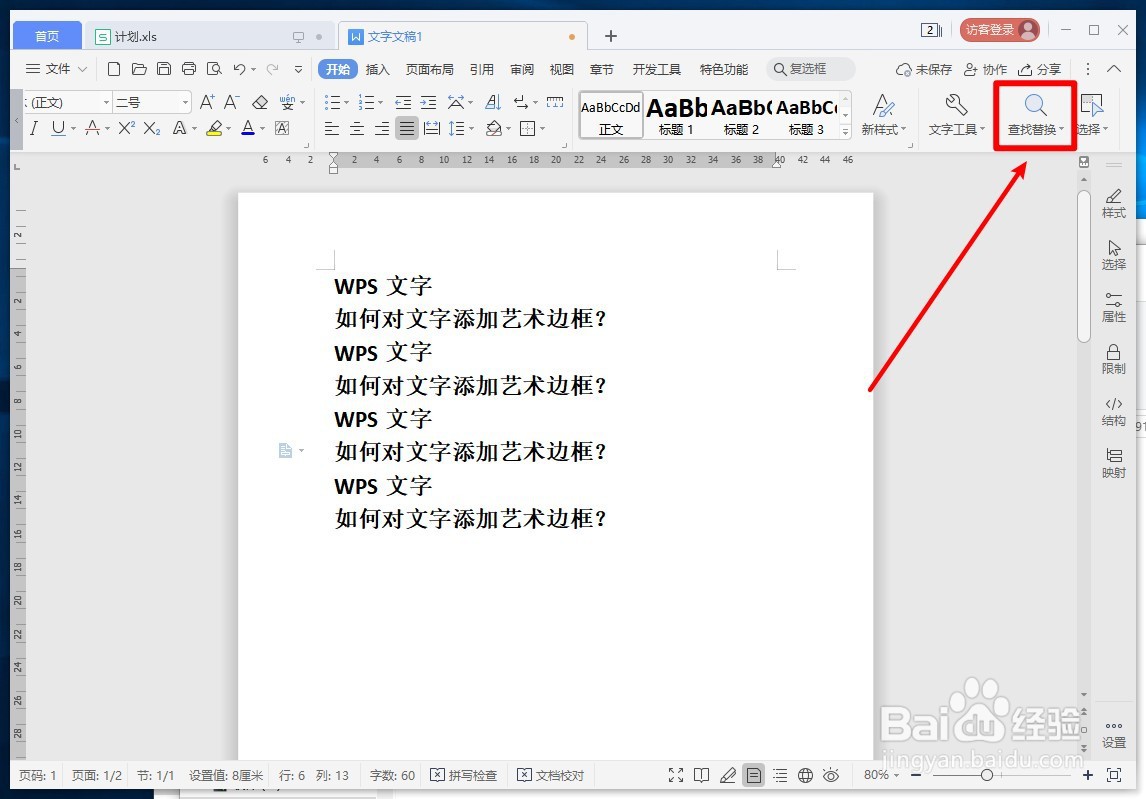1146x799 pixels.
Task: Toggle underline formatting
Action: [58, 129]
